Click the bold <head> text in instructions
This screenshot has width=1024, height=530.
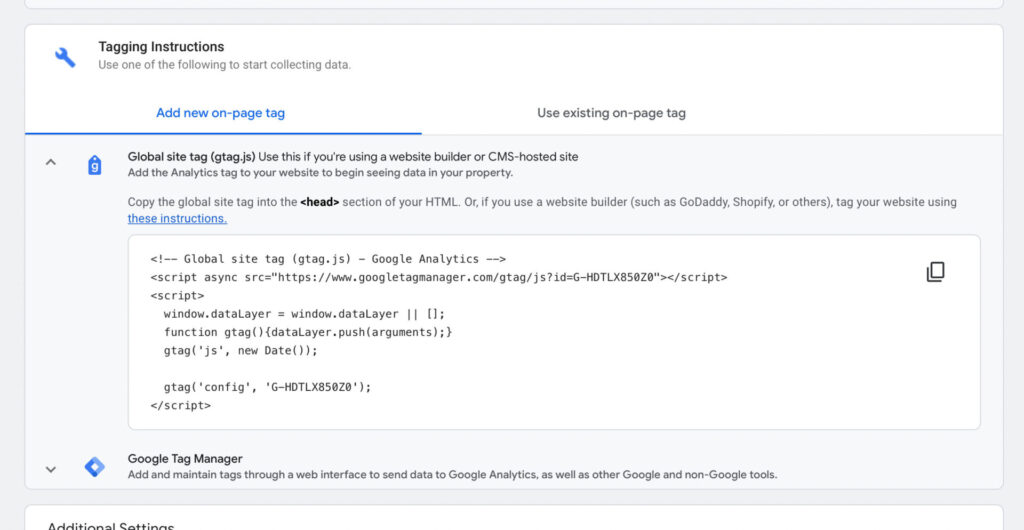[320, 202]
